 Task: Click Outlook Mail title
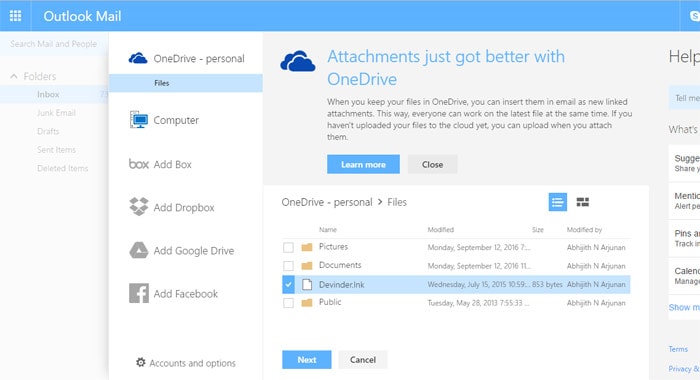tap(82, 16)
